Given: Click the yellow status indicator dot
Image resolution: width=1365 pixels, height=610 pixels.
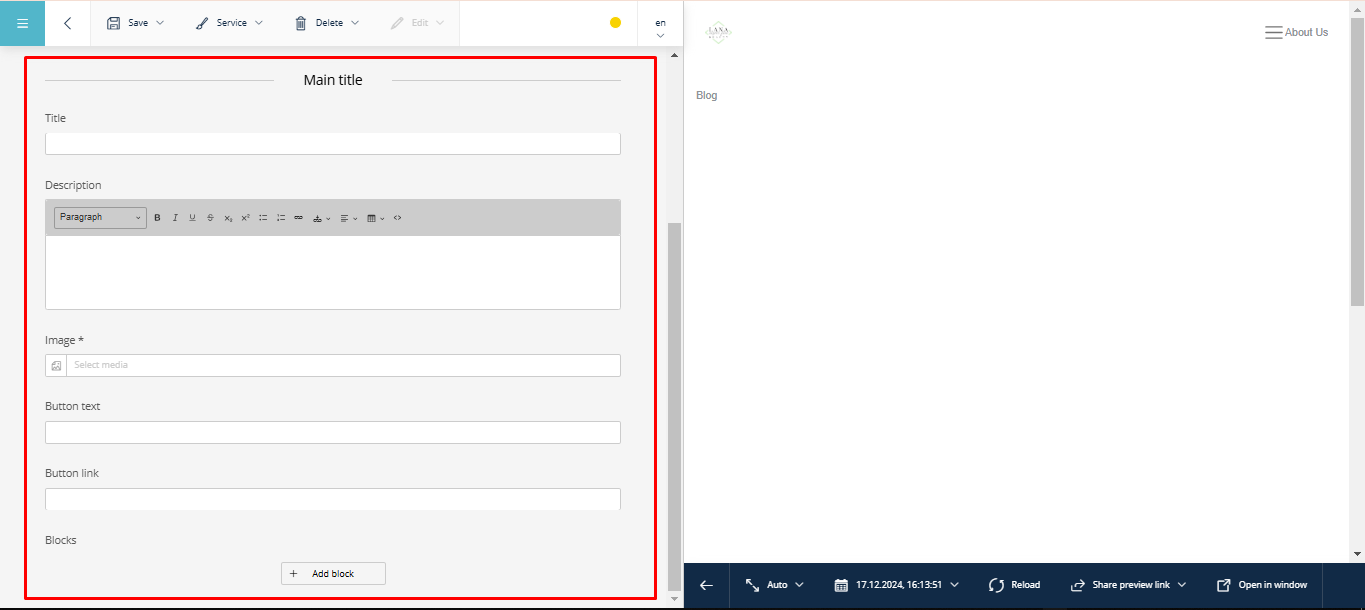Looking at the screenshot, I should pyautogui.click(x=615, y=23).
